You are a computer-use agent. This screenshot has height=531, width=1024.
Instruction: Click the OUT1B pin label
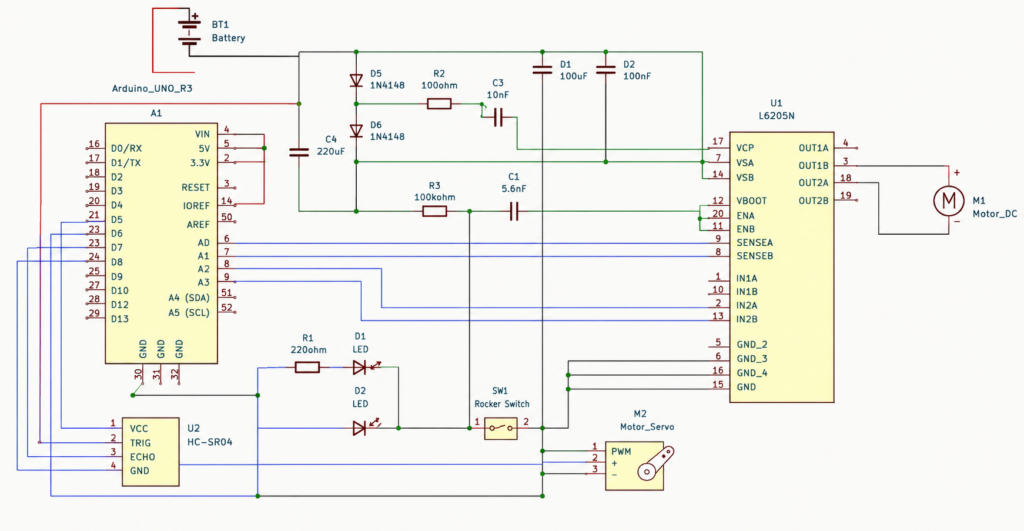(x=813, y=166)
